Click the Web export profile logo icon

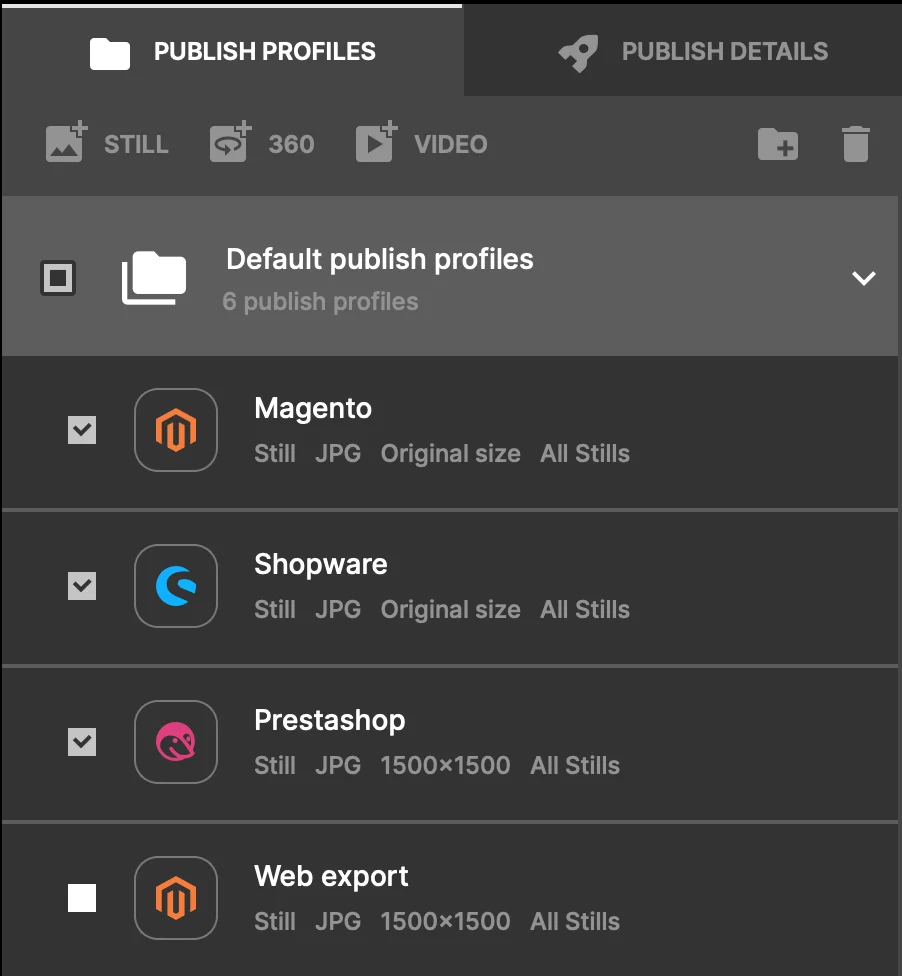[x=176, y=898]
